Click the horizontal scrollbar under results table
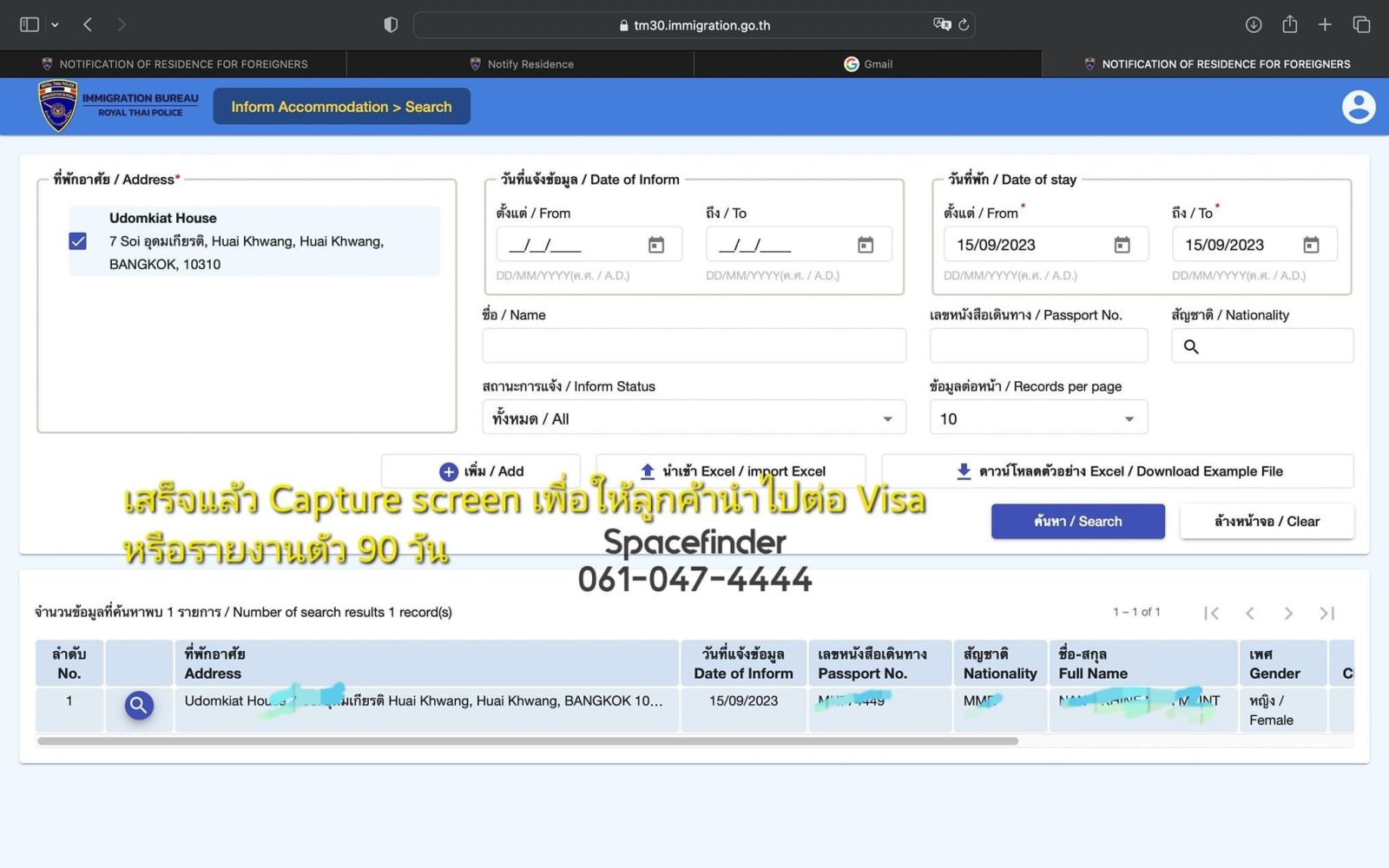This screenshot has width=1389, height=868. (x=528, y=741)
